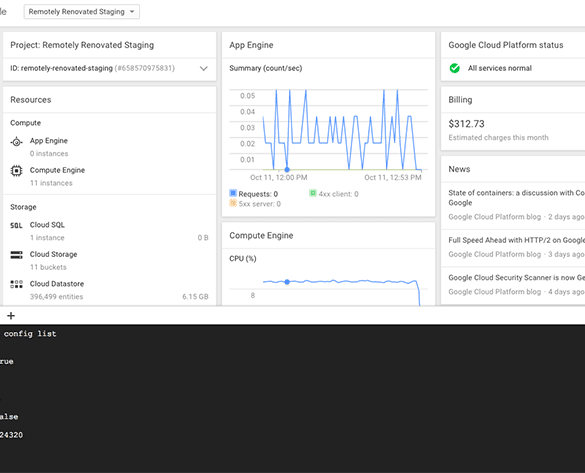The image size is (585, 473).
Task: Open State of containers news article
Action: pos(516,198)
